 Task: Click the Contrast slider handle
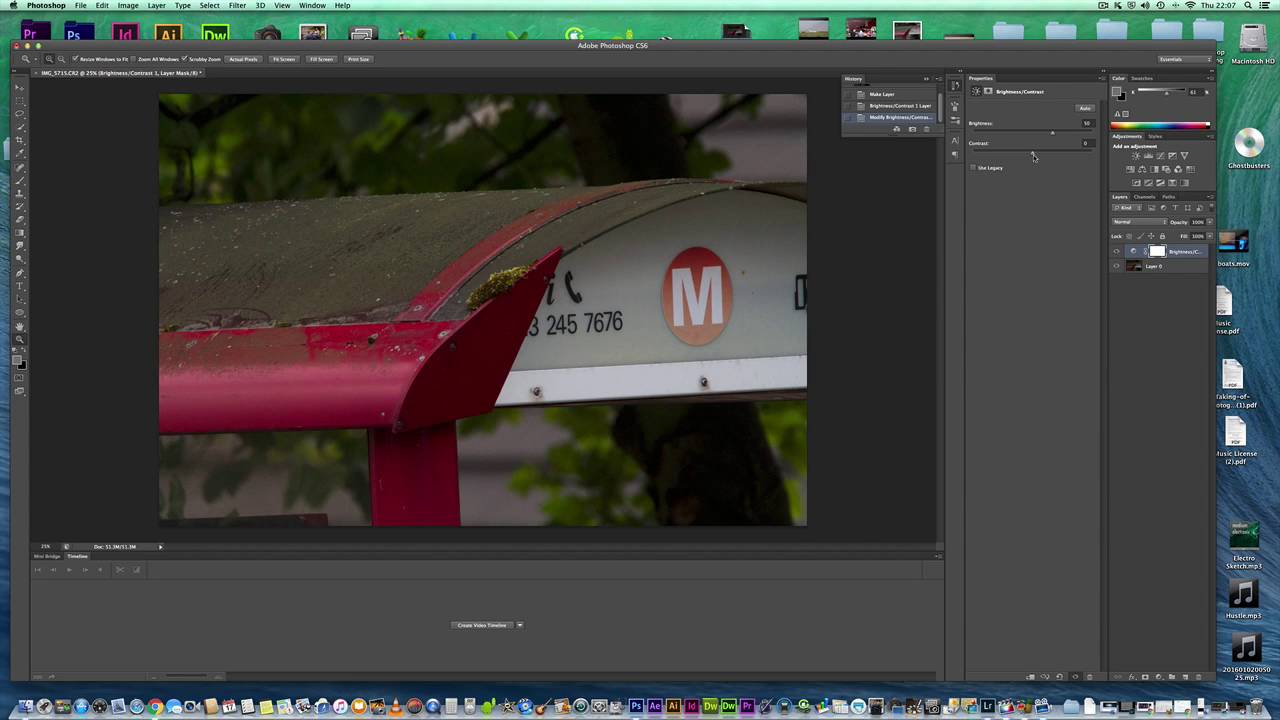click(x=1032, y=153)
